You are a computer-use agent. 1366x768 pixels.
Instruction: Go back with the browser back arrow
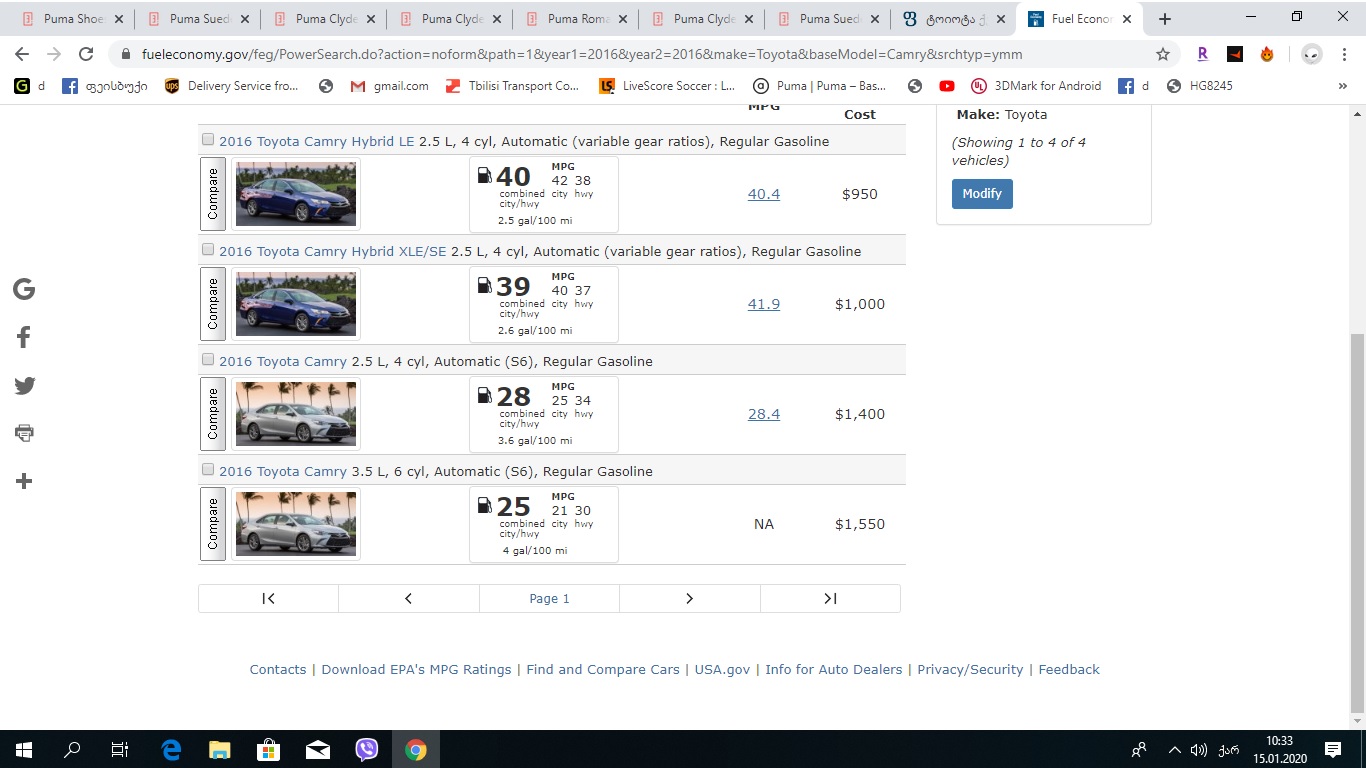[x=22, y=55]
